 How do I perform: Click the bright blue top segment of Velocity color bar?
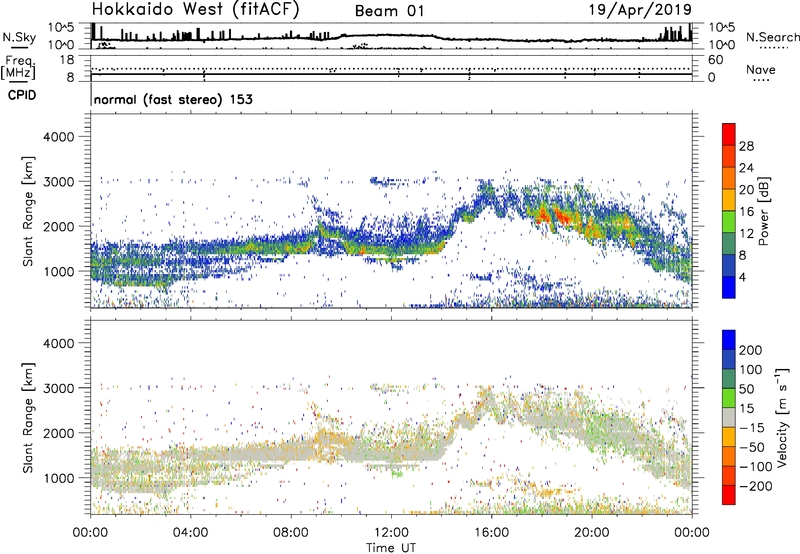pos(729,340)
